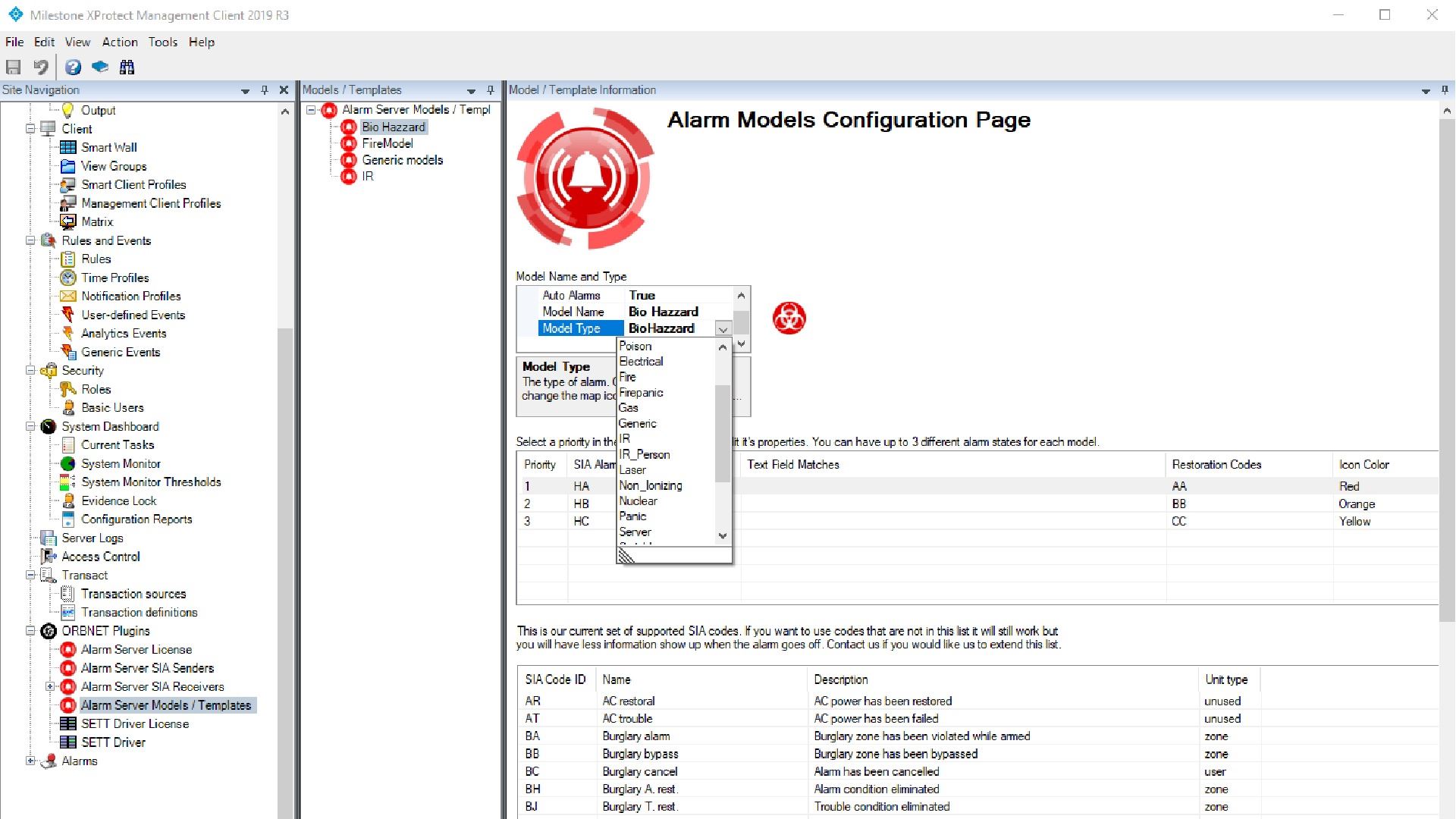This screenshot has height=819, width=1456.
Task: Click the Restoration Codes column header
Action: coord(1249,465)
